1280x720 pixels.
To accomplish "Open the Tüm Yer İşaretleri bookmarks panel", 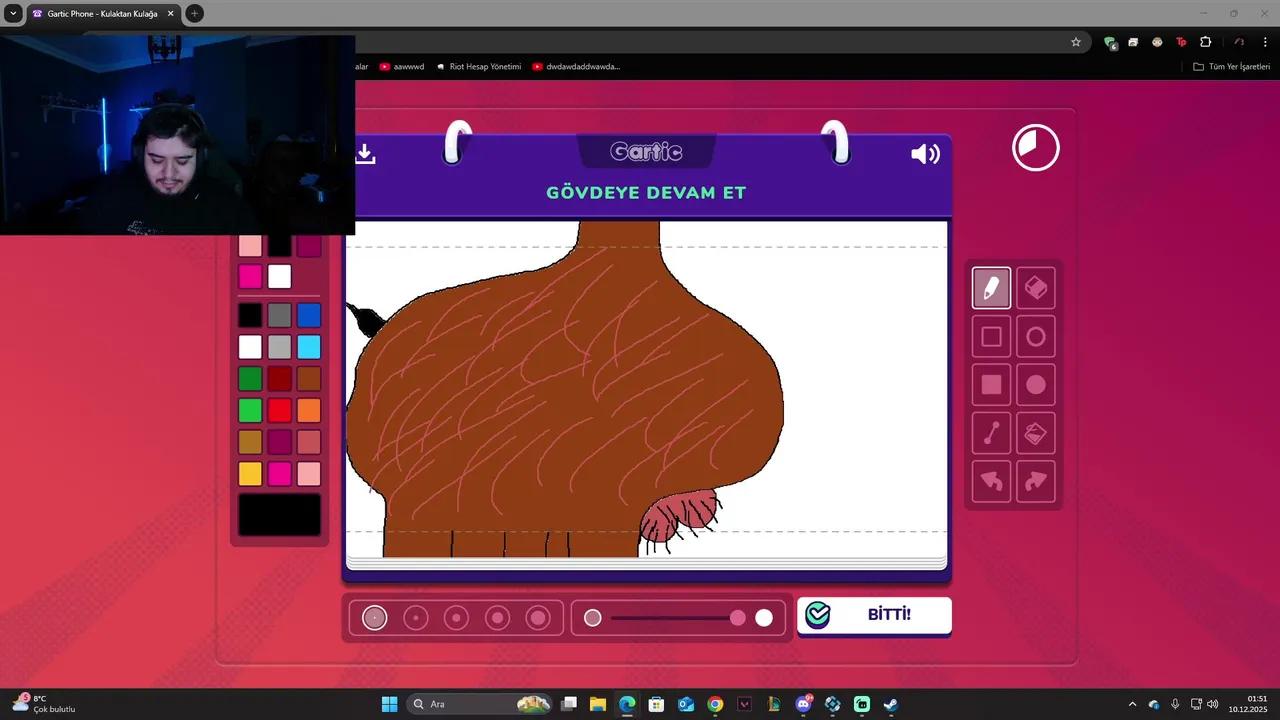I will pos(1231,66).
